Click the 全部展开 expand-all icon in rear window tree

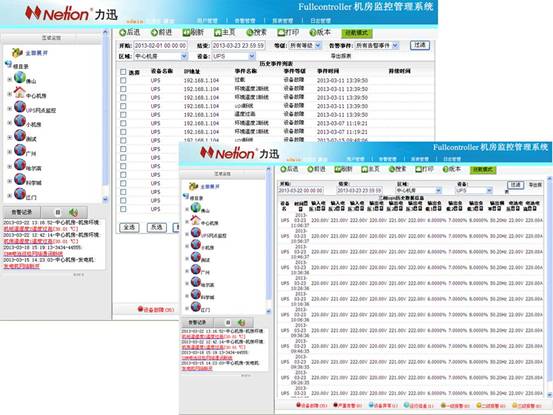tap(17, 53)
